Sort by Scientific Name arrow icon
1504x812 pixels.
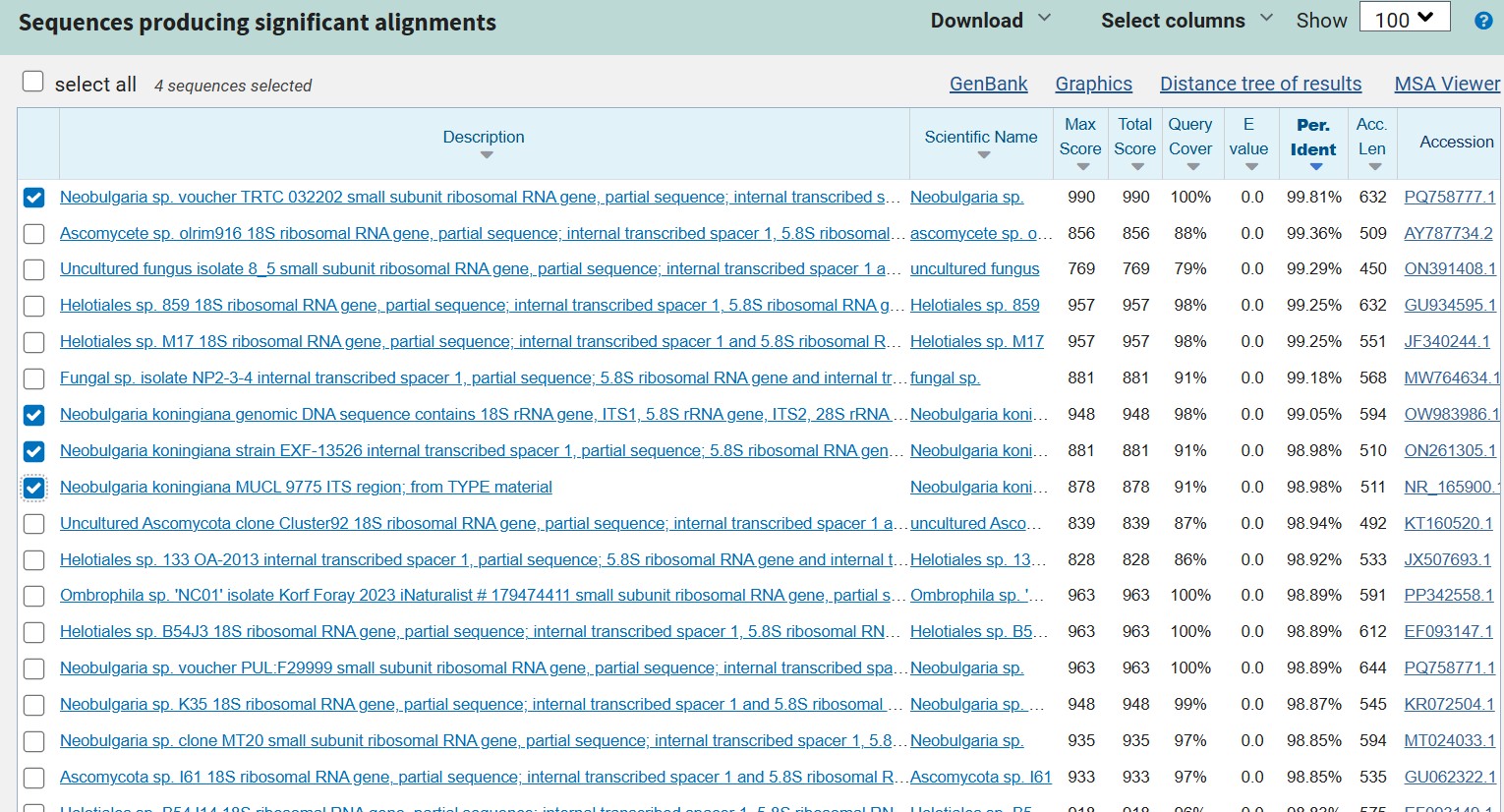[x=984, y=155]
